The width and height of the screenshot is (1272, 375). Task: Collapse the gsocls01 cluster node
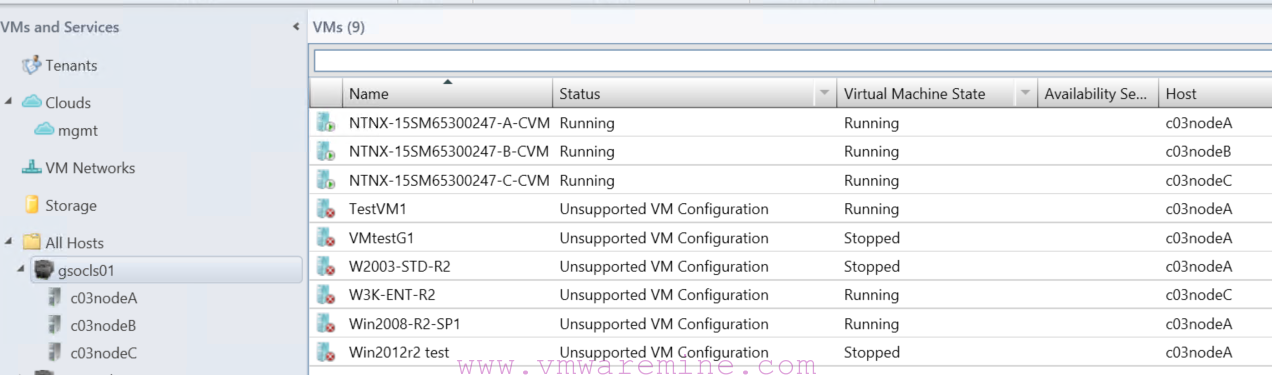(22, 270)
